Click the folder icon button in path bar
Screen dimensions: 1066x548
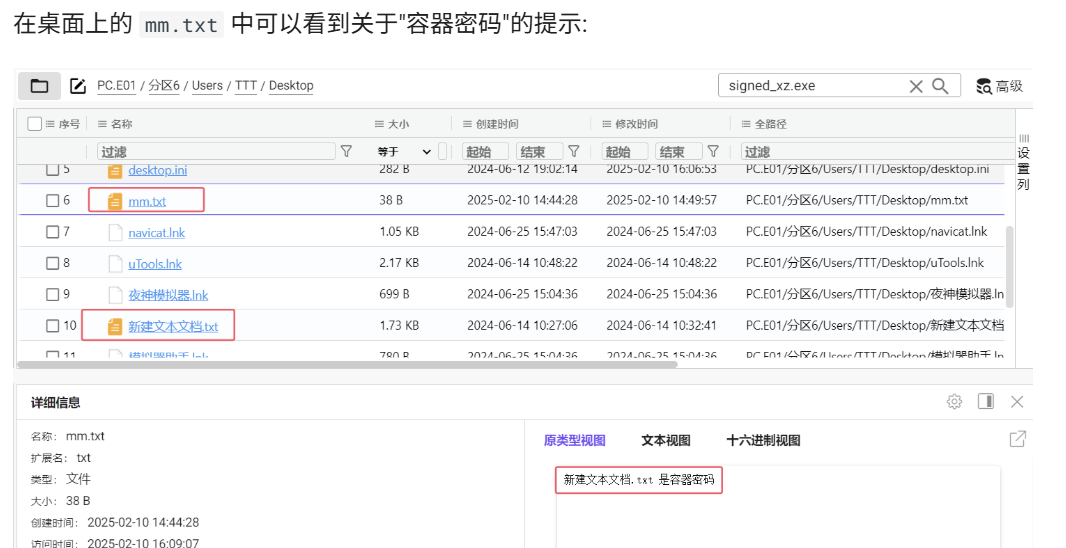pos(39,86)
